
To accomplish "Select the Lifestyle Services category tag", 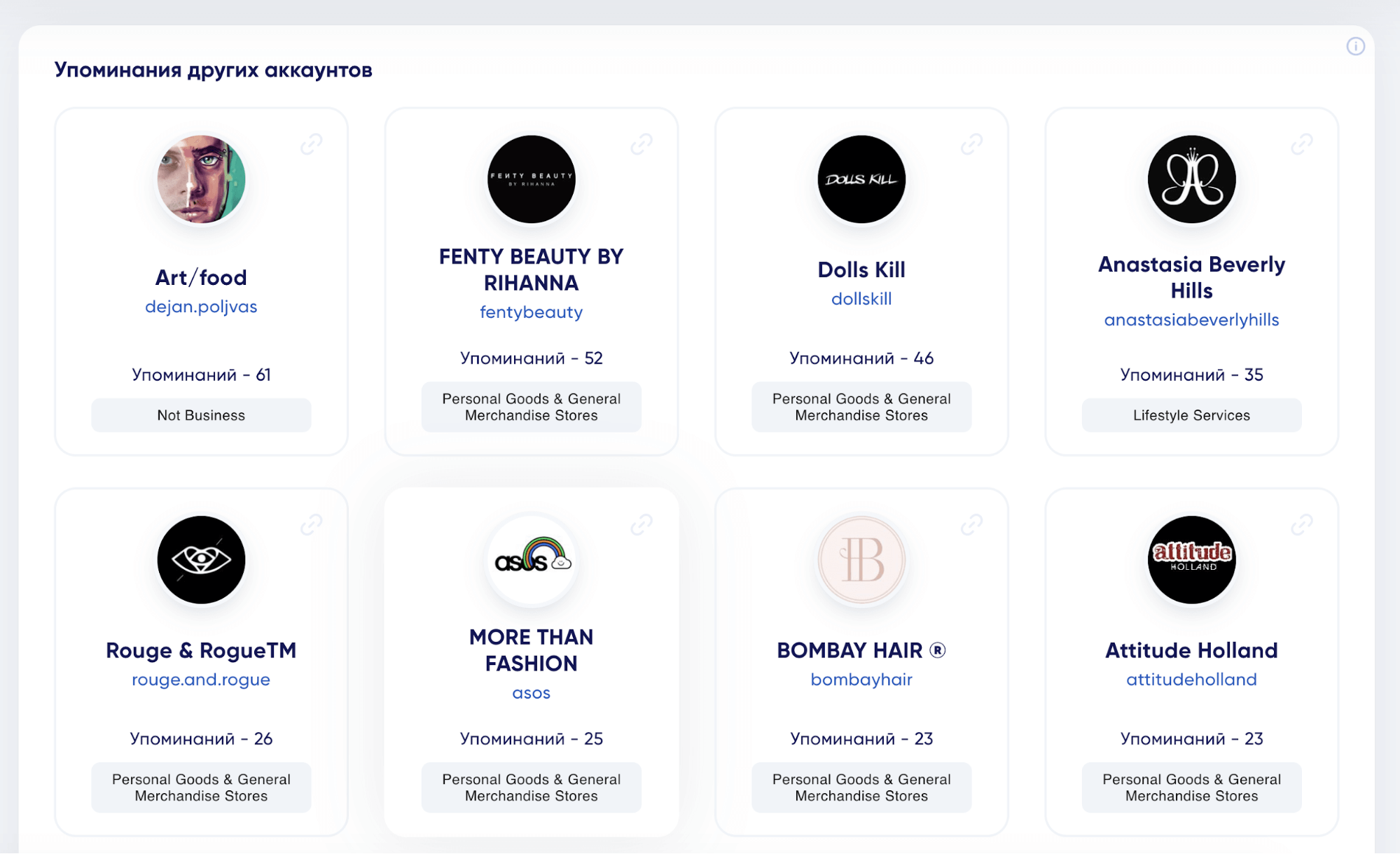I will tap(1191, 415).
